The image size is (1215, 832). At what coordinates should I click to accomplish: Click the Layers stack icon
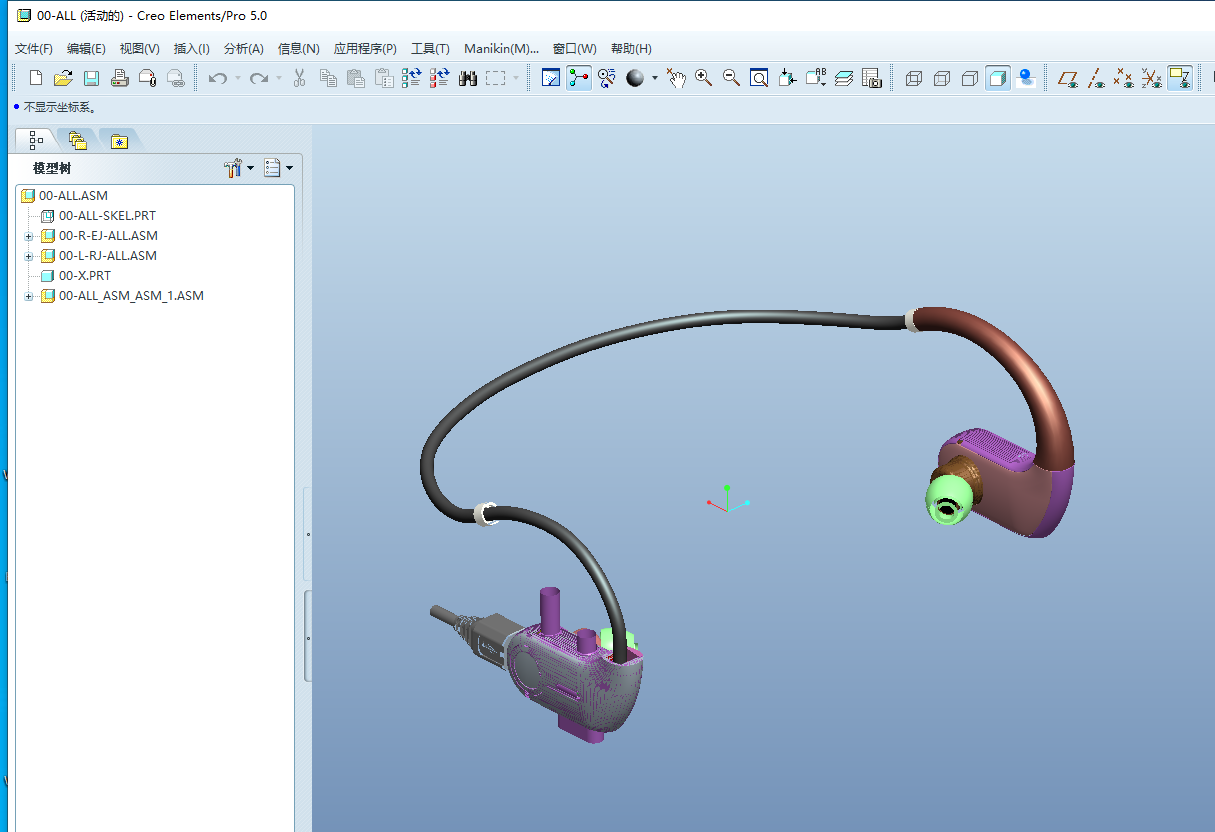pos(843,78)
